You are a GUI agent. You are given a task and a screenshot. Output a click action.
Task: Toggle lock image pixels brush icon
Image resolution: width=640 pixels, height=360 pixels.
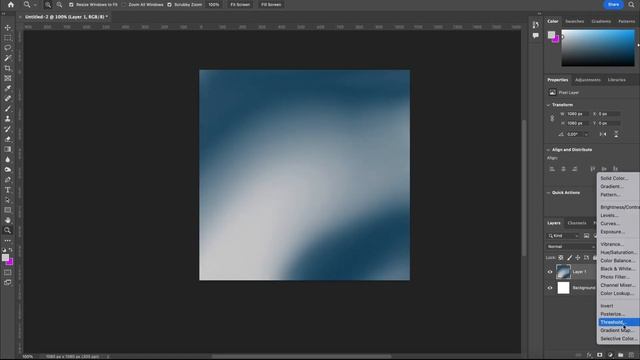569,258
